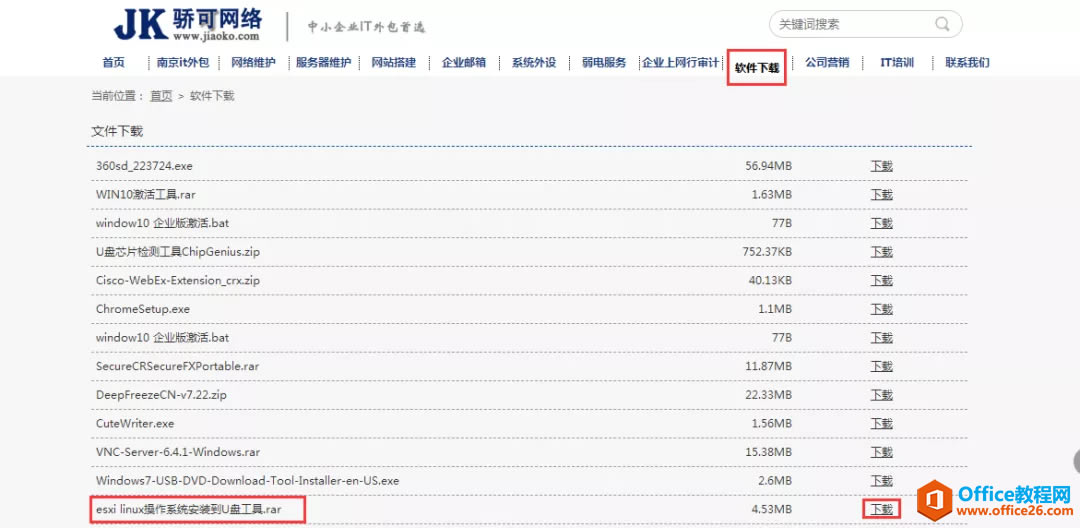Go to 企业上网行审计 page

681,63
